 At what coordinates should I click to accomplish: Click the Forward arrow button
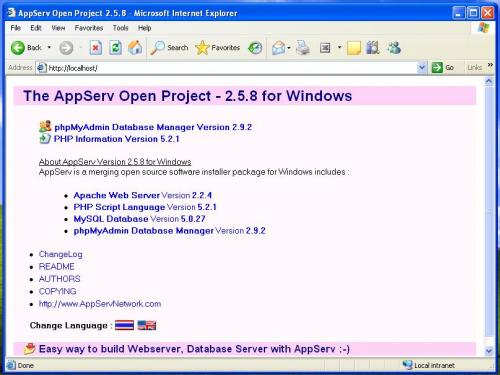click(x=66, y=48)
